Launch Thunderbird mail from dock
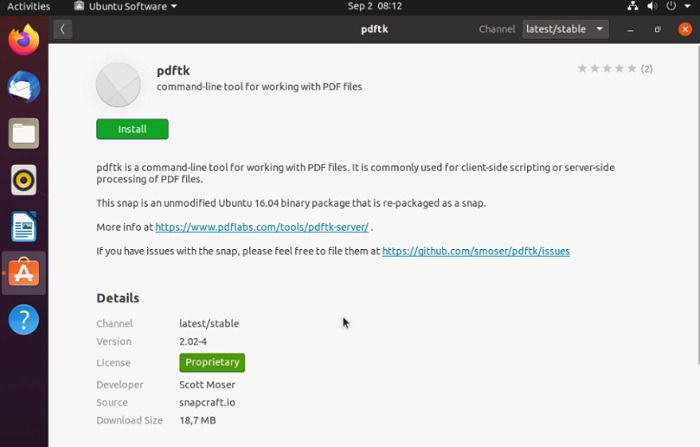The width and height of the screenshot is (700, 447). coord(24,87)
